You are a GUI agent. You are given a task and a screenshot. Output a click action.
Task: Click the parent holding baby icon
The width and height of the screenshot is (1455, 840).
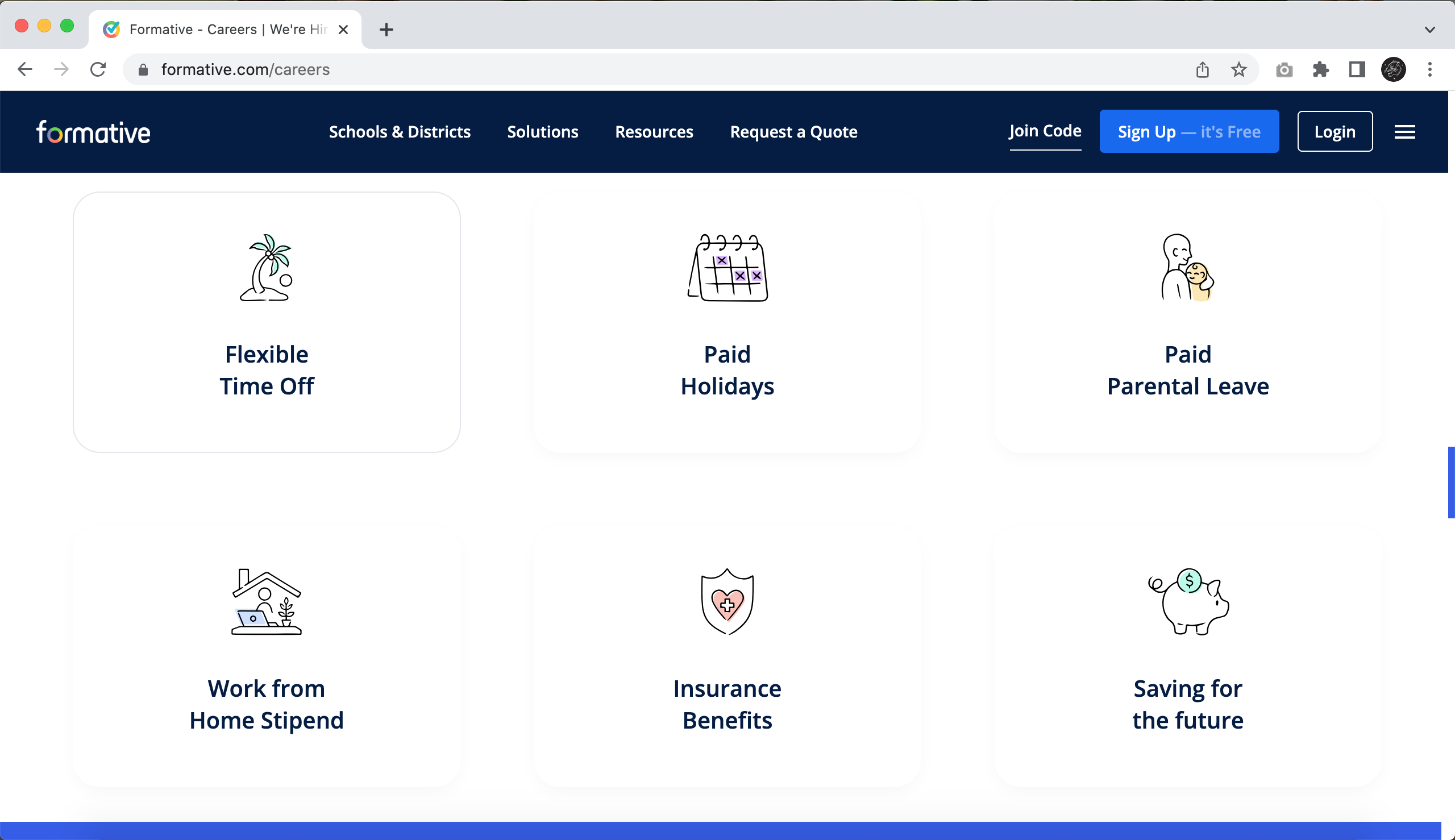tap(1187, 268)
